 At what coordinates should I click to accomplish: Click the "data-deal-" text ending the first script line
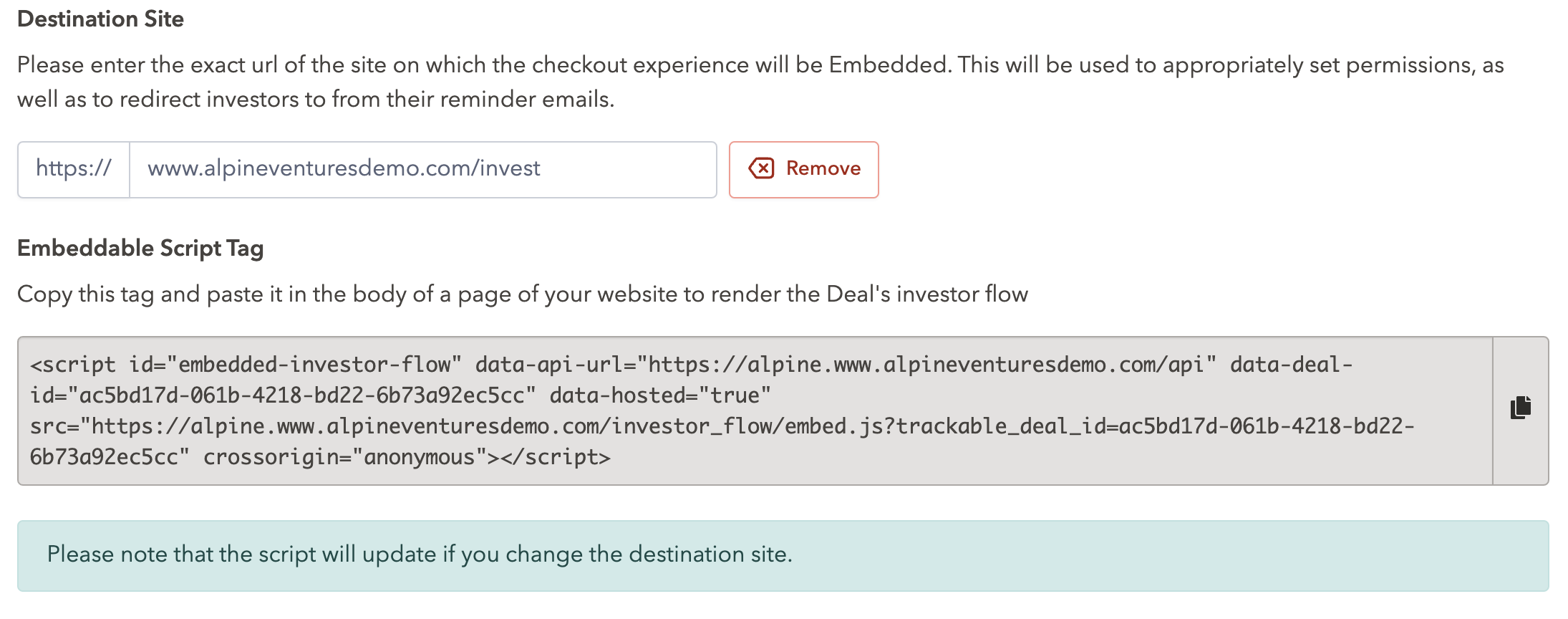click(x=1291, y=365)
